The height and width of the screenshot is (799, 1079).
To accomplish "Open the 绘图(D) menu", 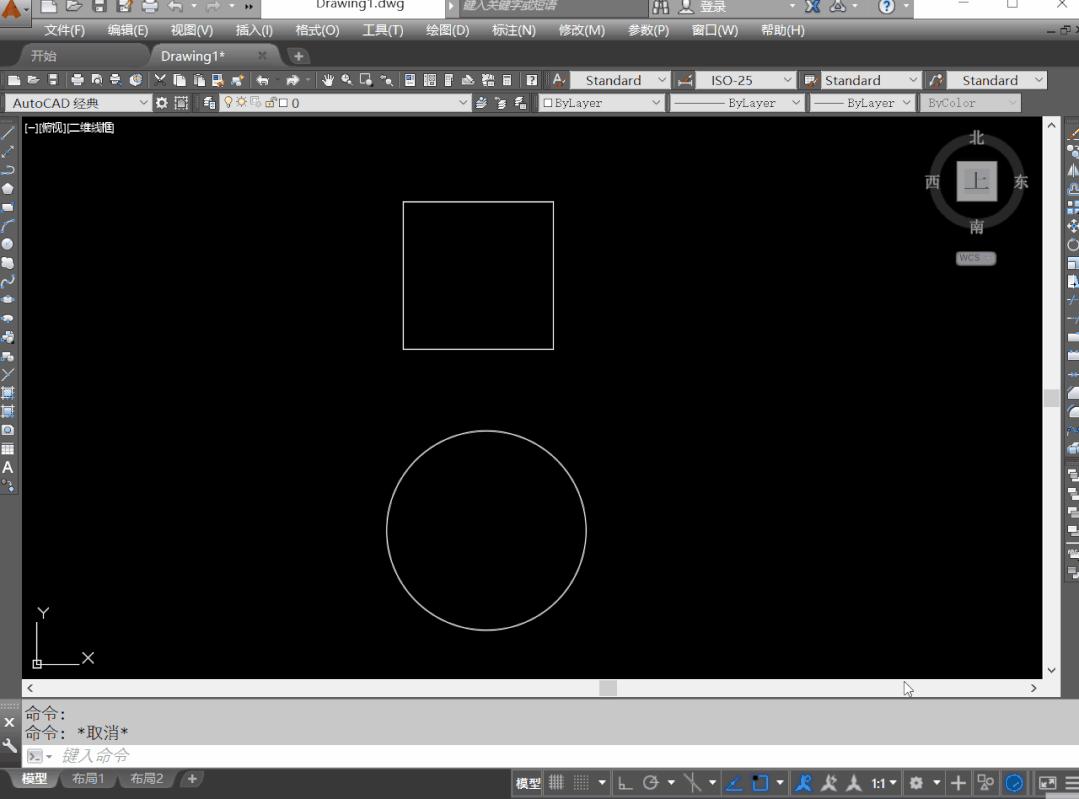I will [447, 30].
